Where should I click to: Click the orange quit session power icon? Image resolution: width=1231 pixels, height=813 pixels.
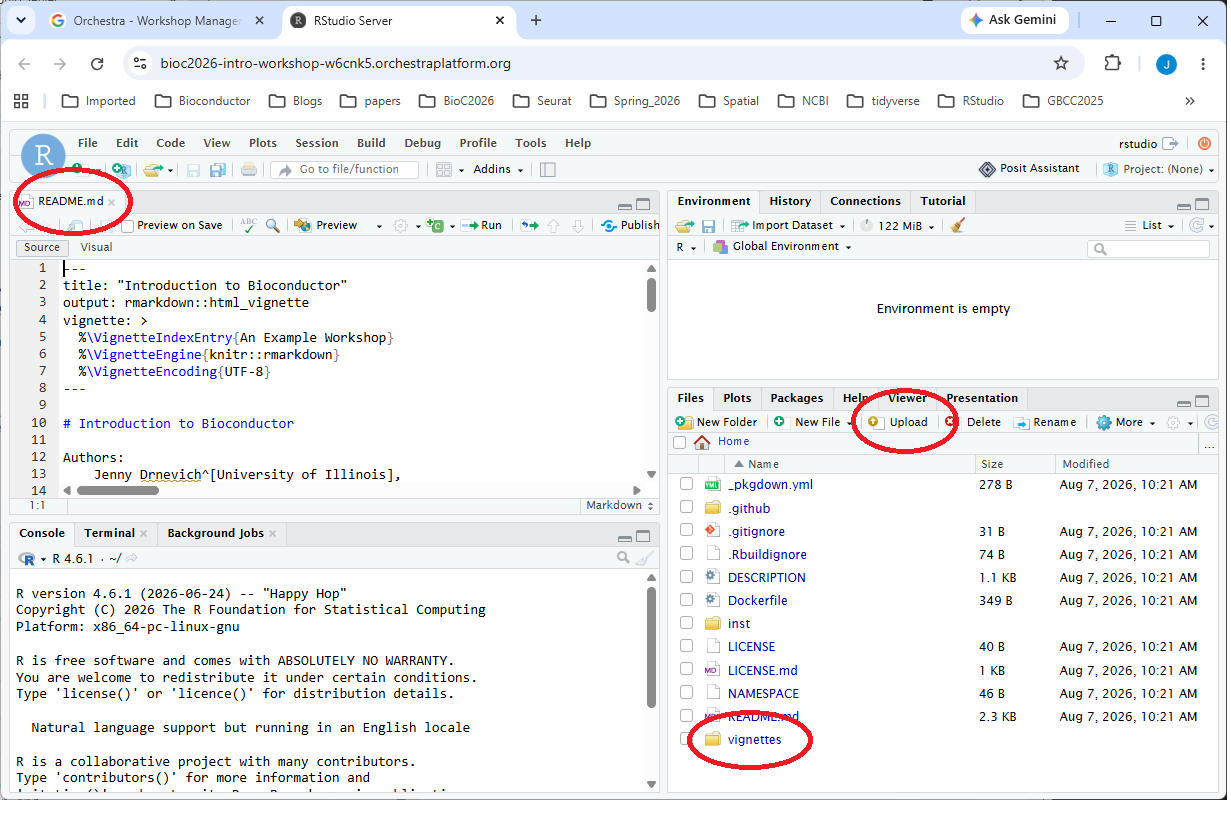click(1204, 144)
